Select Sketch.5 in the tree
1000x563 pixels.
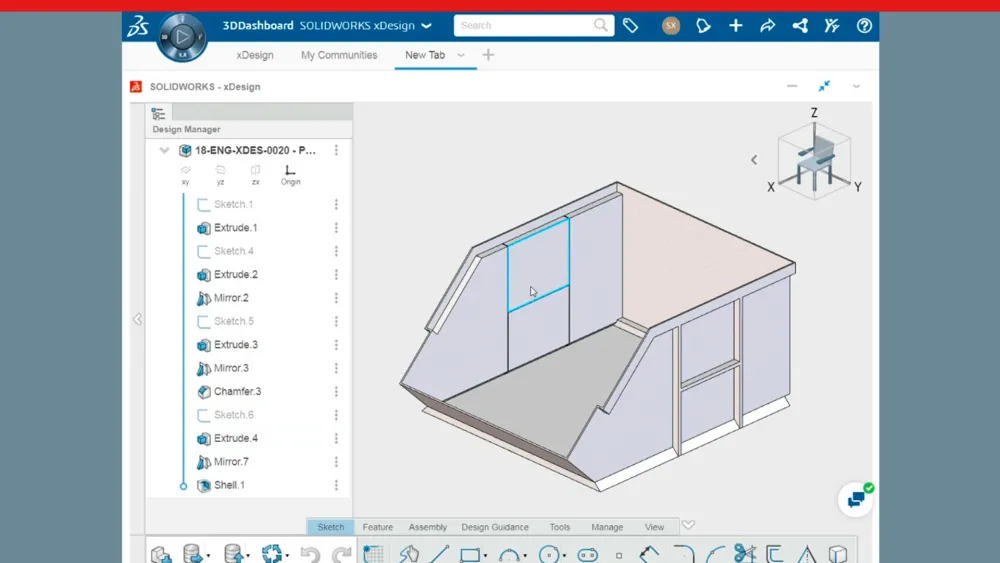click(x=233, y=321)
